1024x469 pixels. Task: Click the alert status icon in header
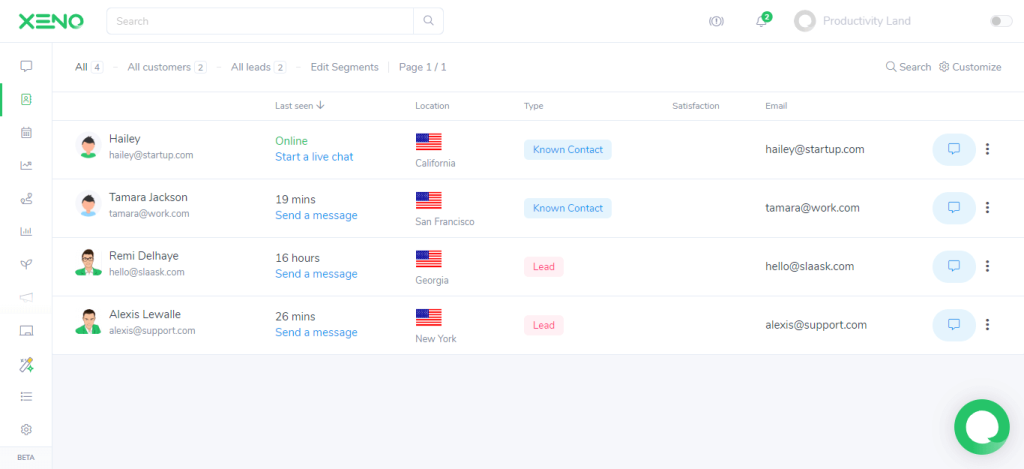(716, 21)
